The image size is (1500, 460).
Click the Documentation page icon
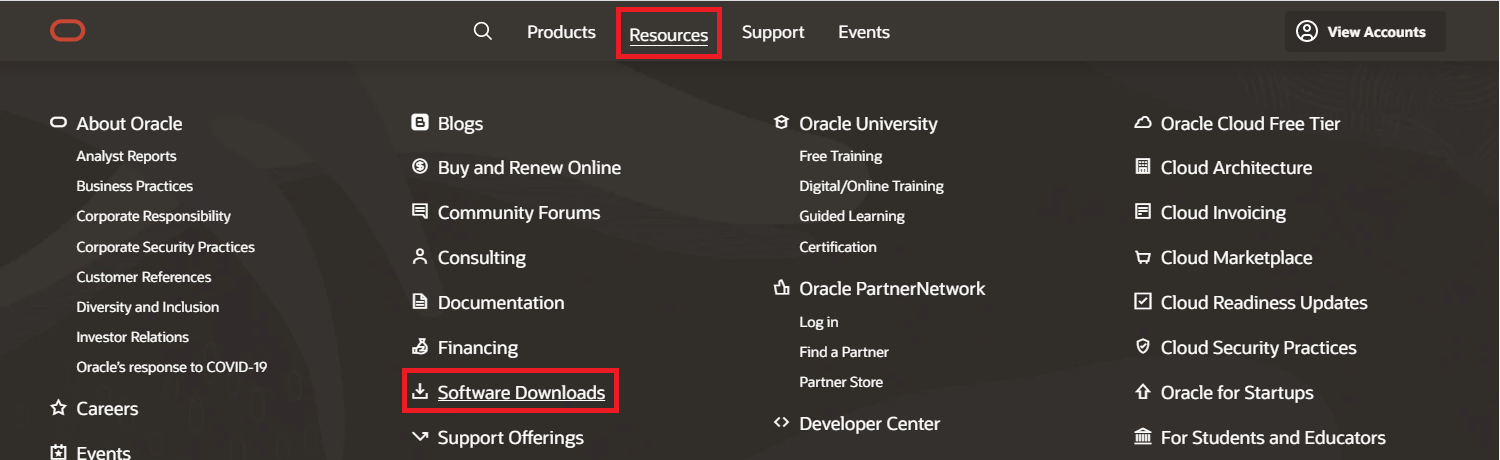click(420, 302)
